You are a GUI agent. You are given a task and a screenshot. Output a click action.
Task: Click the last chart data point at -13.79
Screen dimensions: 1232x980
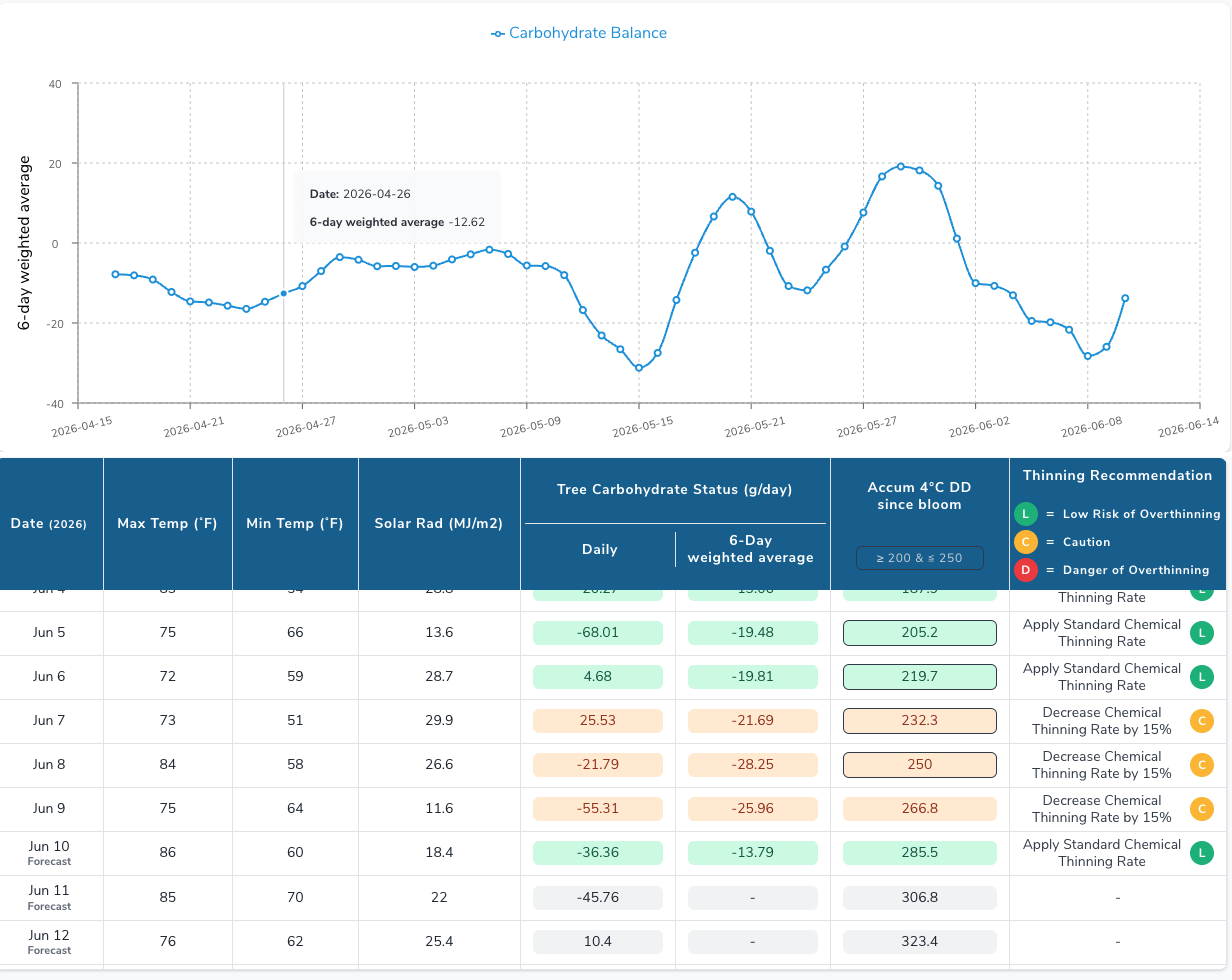[x=1125, y=298]
